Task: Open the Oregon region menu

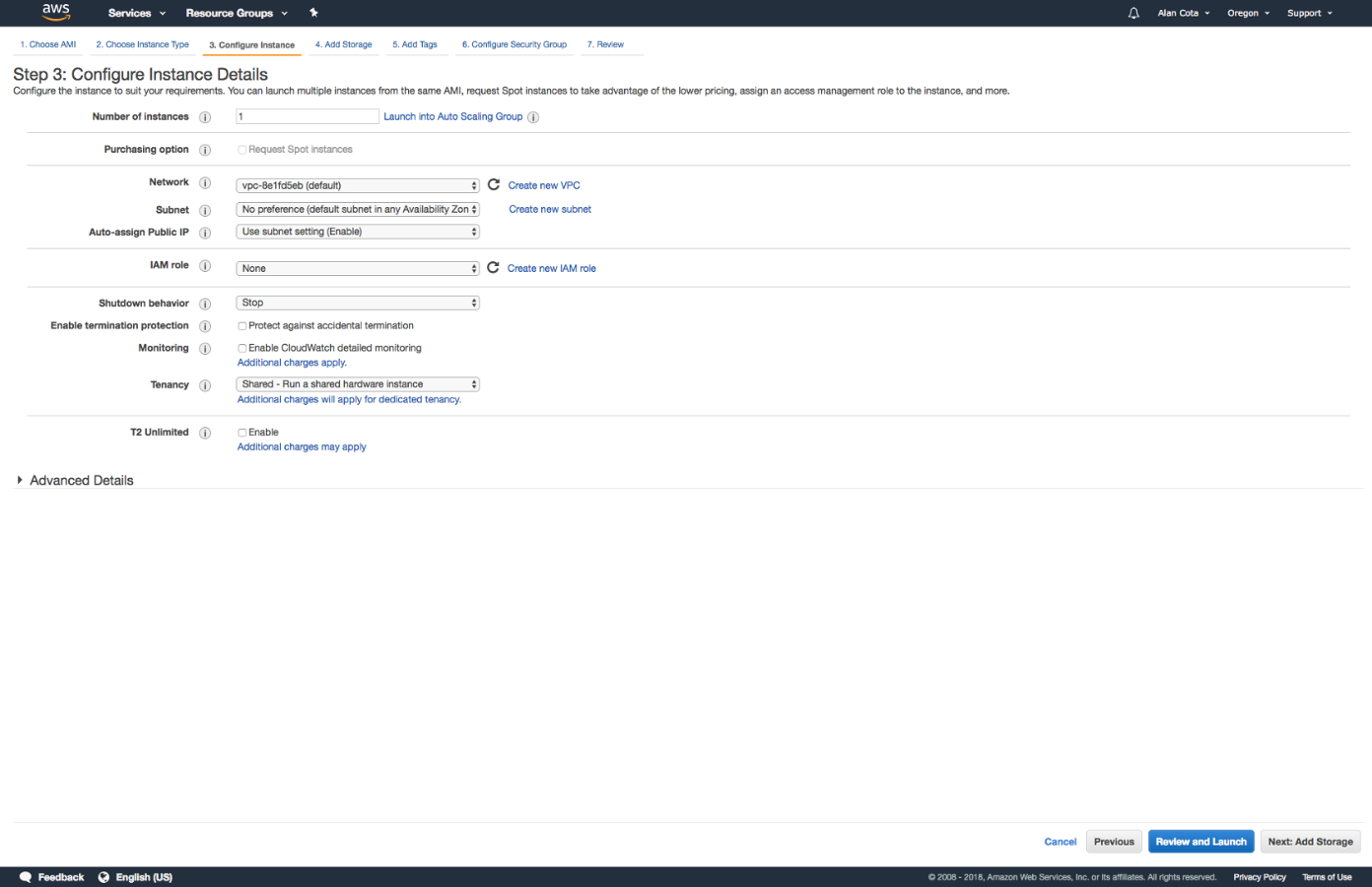Action: (x=1248, y=13)
